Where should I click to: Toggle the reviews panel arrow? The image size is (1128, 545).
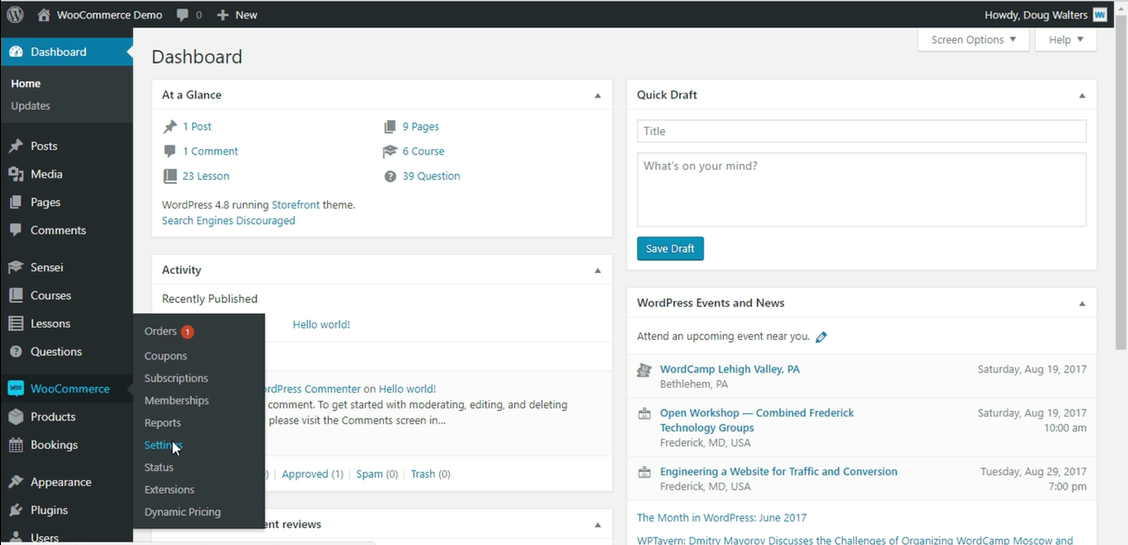(x=597, y=525)
